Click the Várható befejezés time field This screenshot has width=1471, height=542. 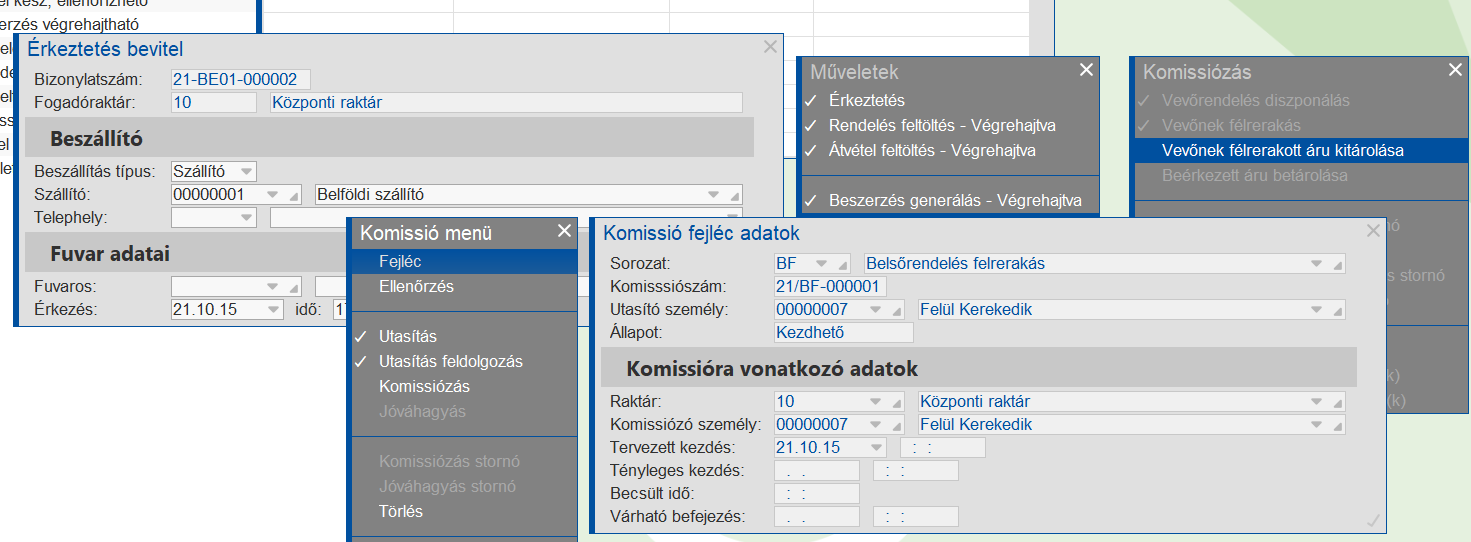(x=916, y=517)
